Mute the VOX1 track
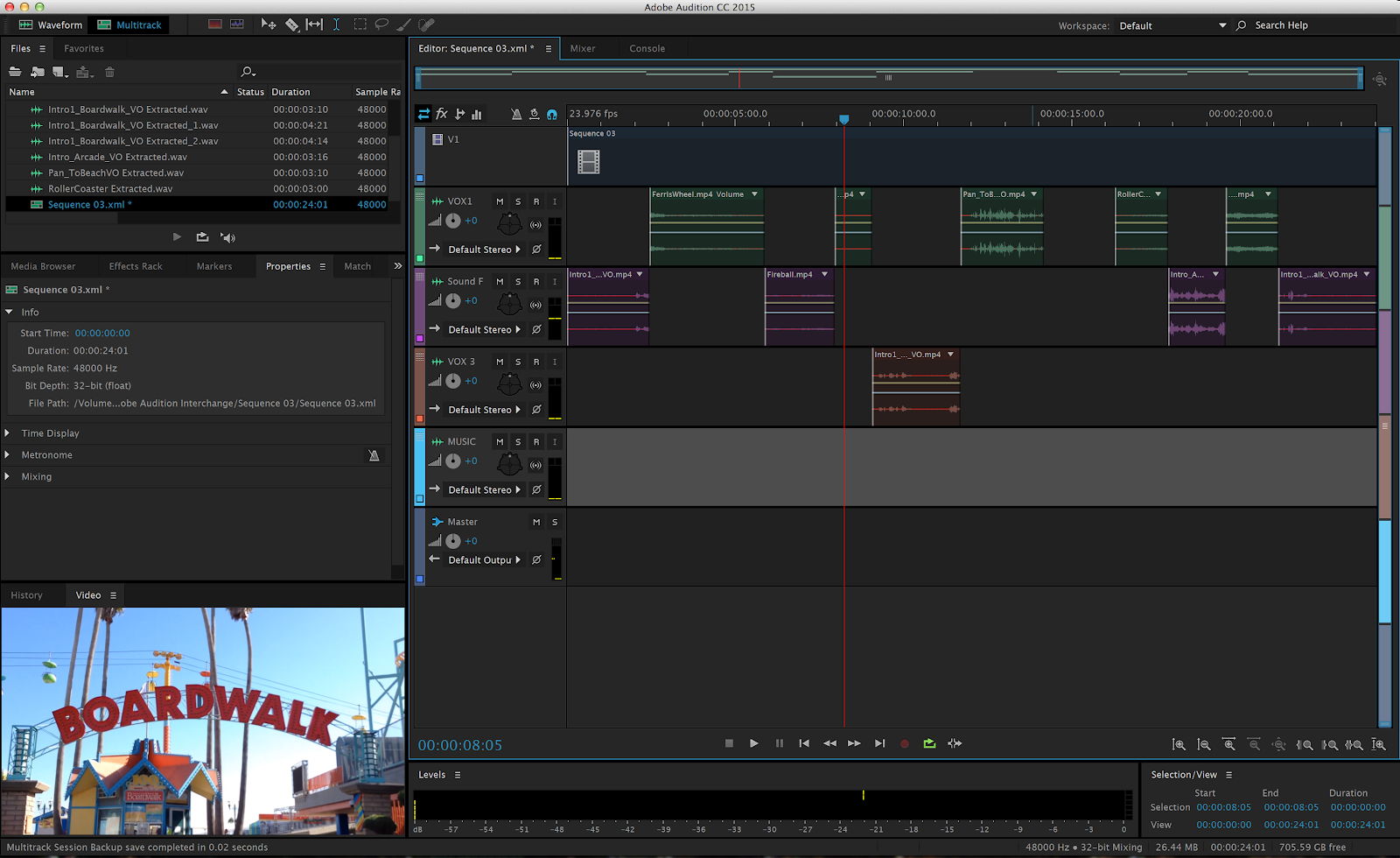1400x858 pixels. point(500,201)
